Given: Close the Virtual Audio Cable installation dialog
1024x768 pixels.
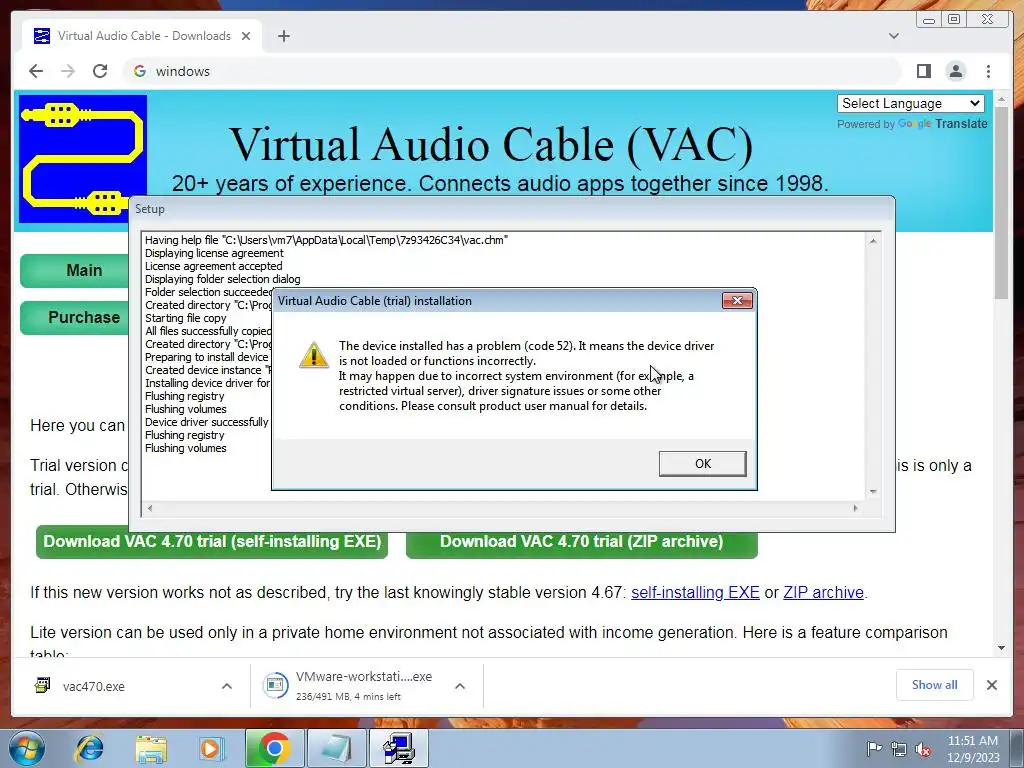Looking at the screenshot, I should pos(737,300).
